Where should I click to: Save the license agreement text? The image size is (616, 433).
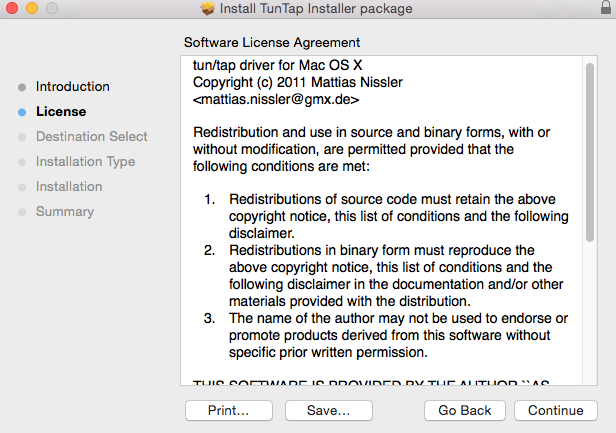328,411
